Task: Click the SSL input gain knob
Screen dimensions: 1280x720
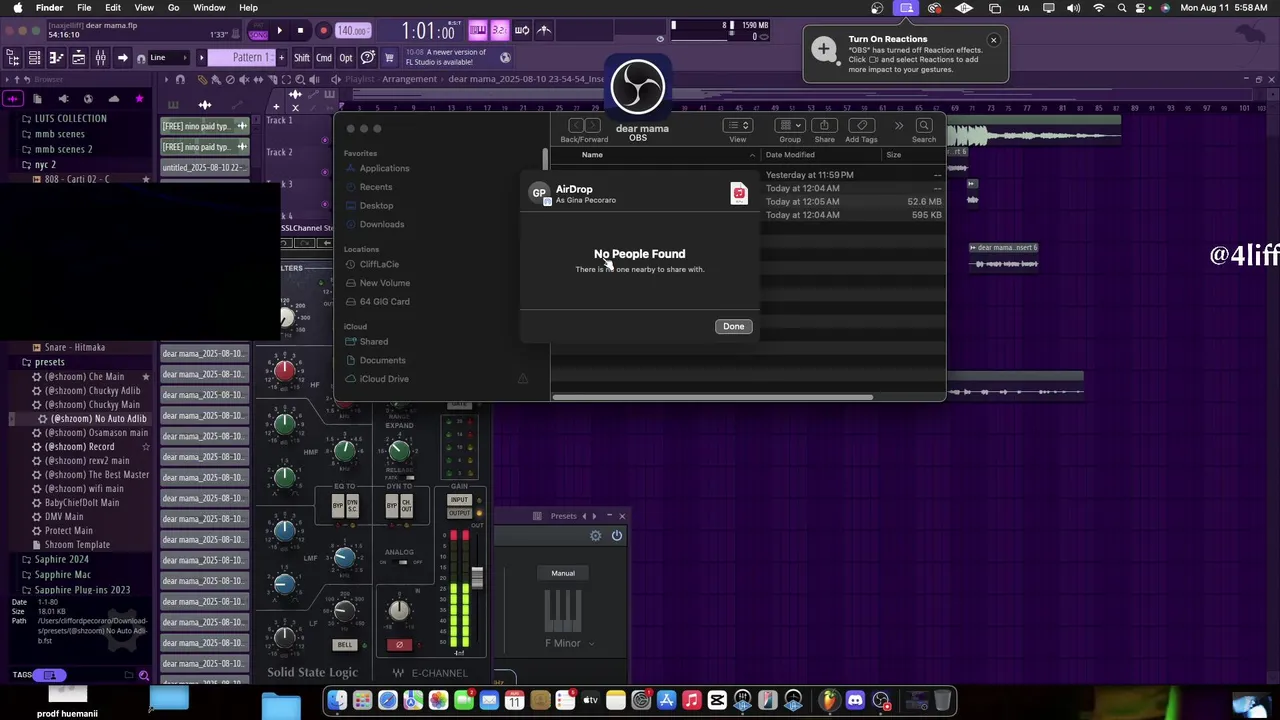Action: pyautogui.click(x=398, y=609)
